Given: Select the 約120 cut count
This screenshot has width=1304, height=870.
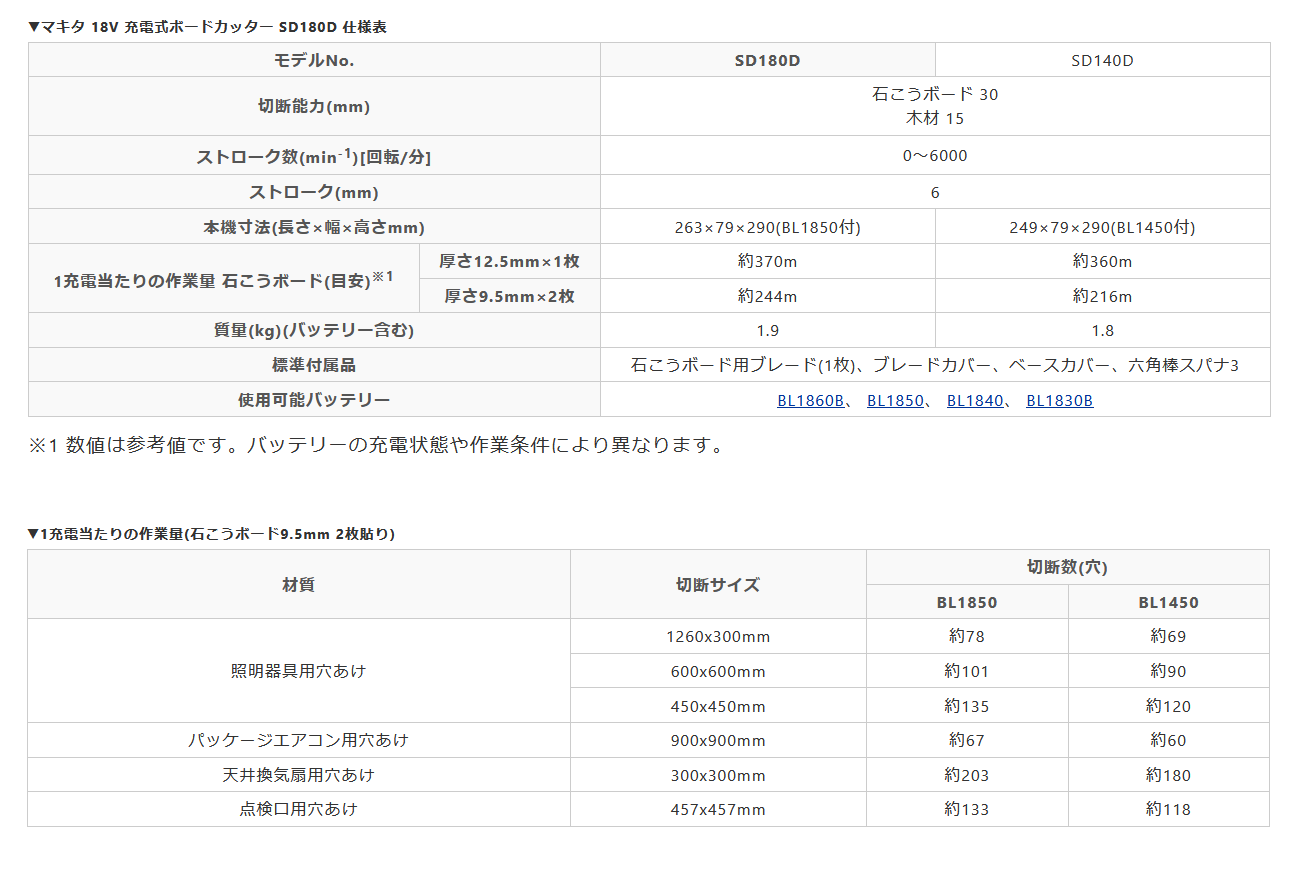Looking at the screenshot, I should coord(1168,706).
